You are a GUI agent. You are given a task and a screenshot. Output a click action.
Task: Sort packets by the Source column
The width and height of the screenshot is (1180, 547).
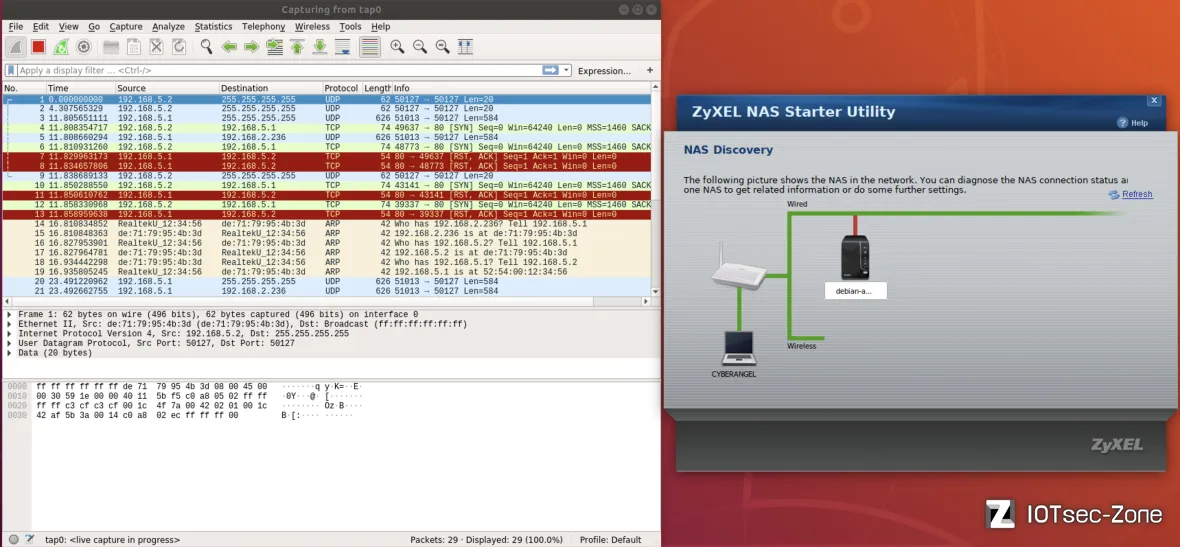click(166, 89)
